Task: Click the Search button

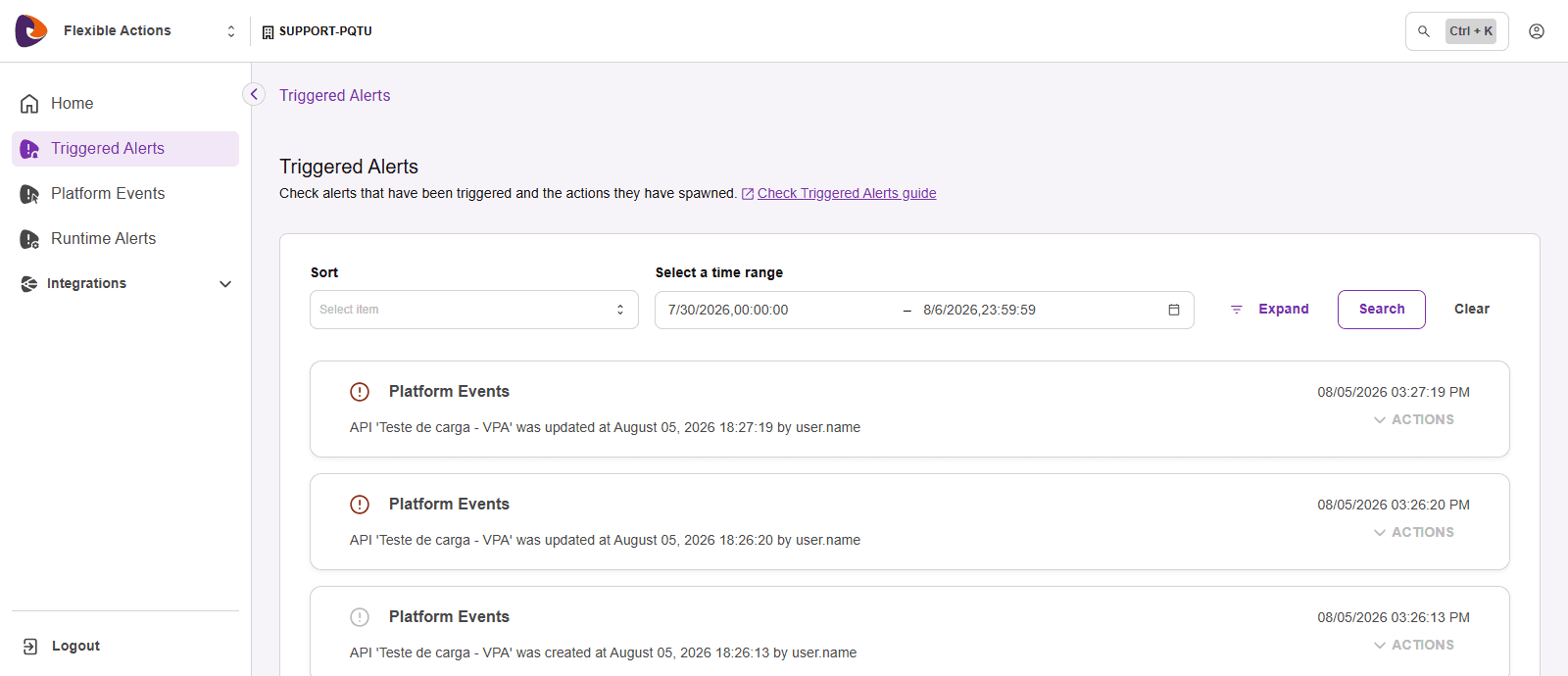Action: pyautogui.click(x=1382, y=310)
